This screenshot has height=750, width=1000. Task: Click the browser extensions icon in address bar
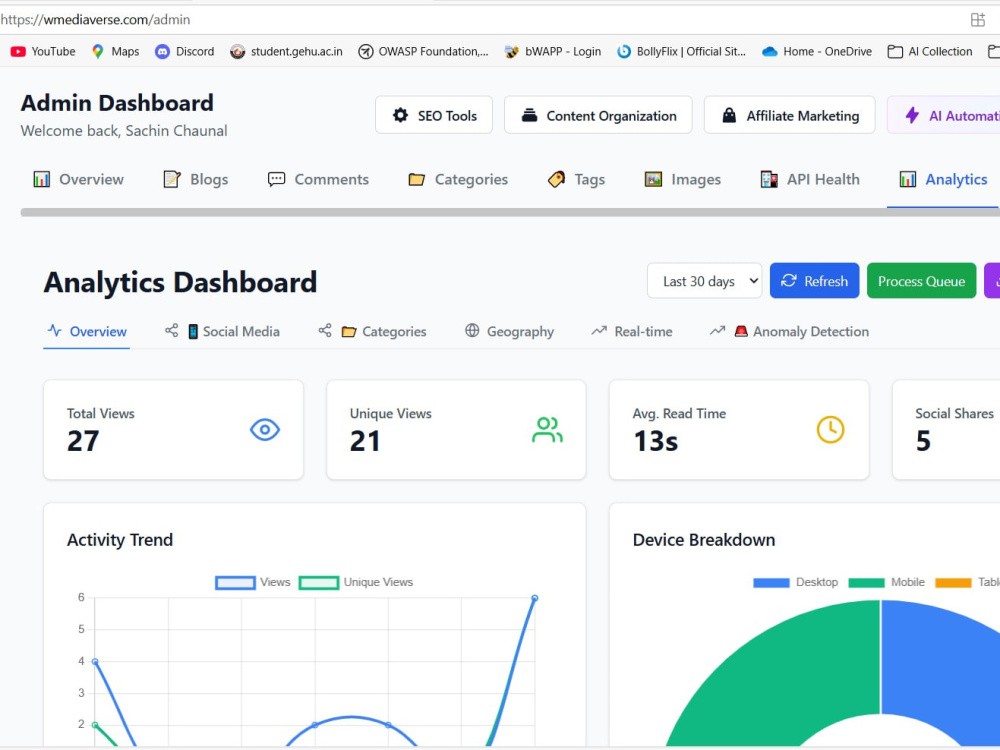point(978,20)
